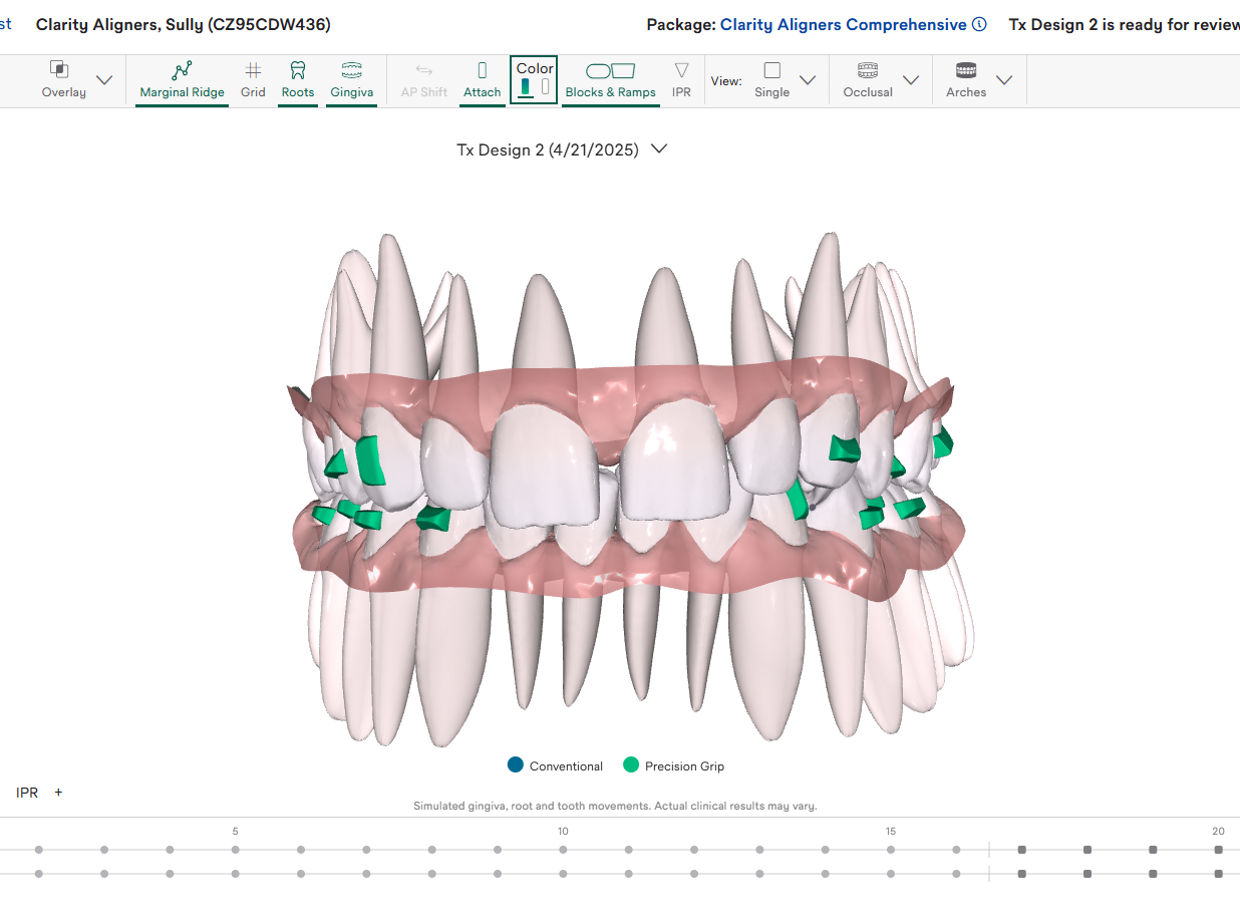Show IPR triangle markers from toolbar
This screenshot has height=900, width=1240.
coord(681,80)
